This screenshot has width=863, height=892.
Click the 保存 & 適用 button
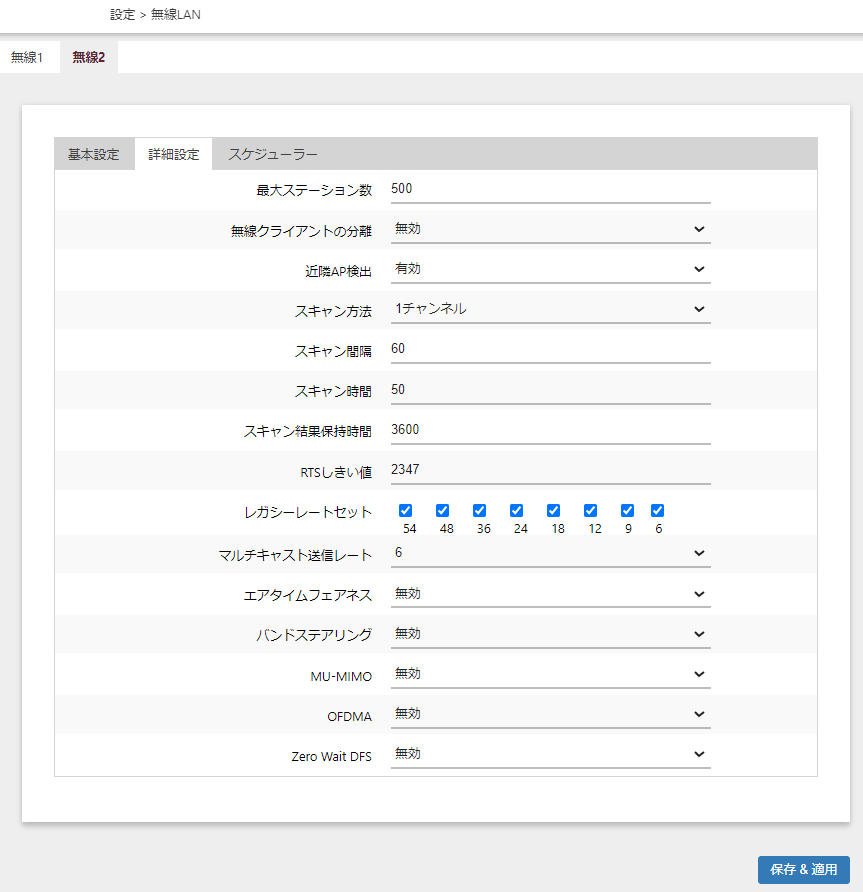click(x=803, y=870)
